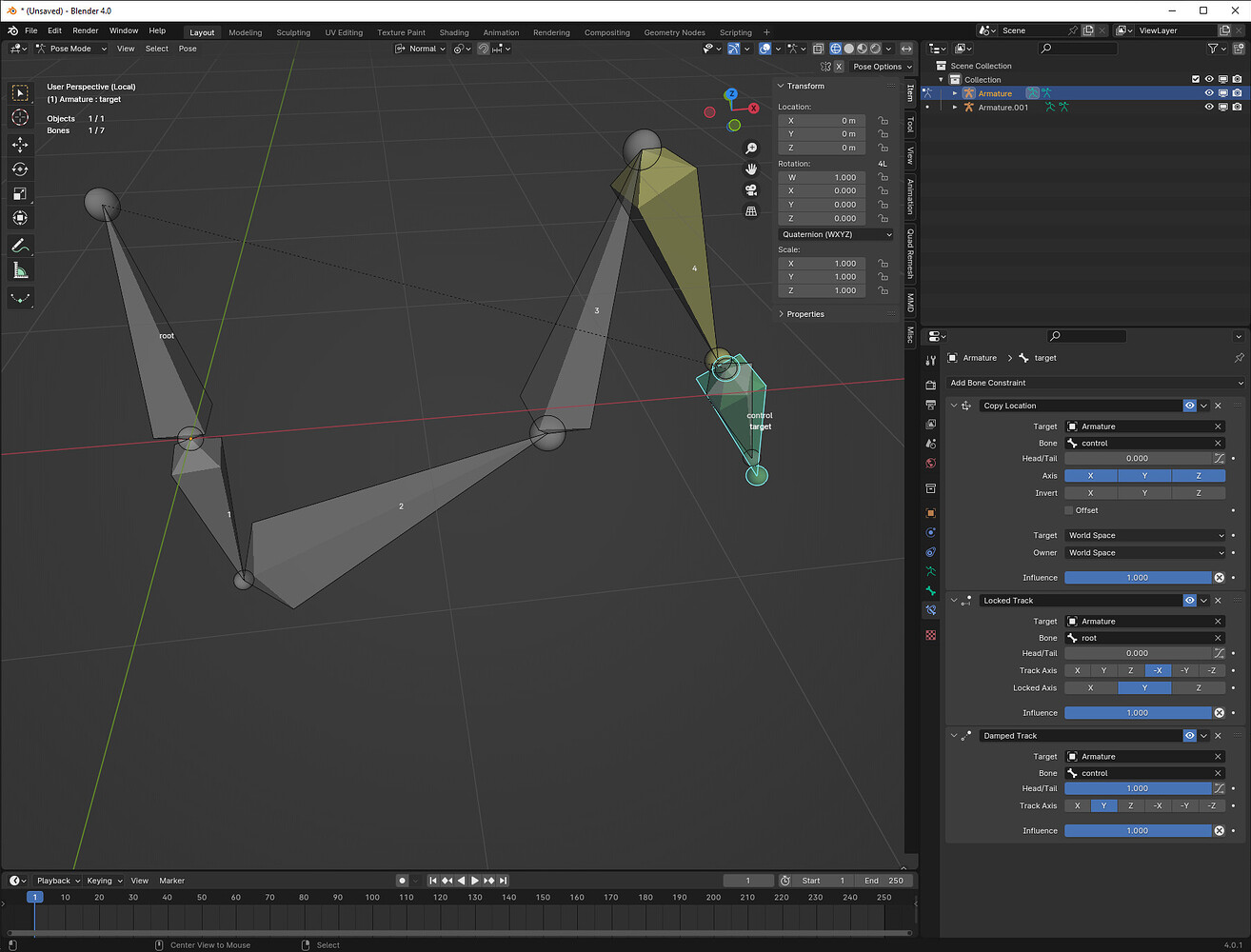Open Quaternion (WXYZ) rotation mode dropdown
Screen dimensions: 1251x952
(x=836, y=234)
